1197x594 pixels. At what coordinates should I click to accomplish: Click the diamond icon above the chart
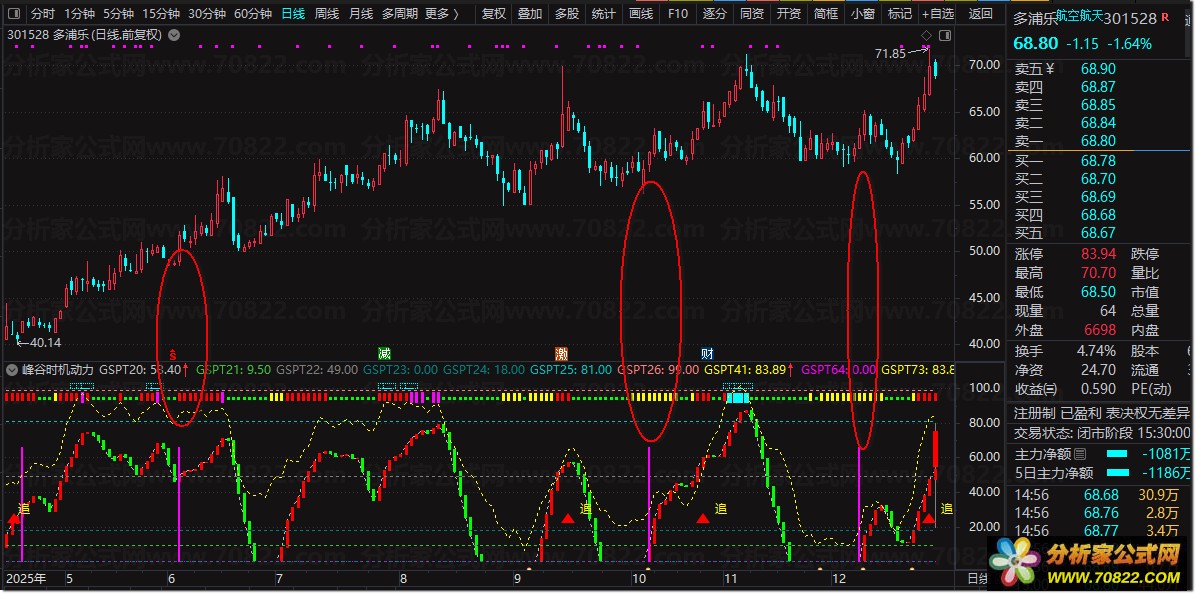tap(926, 36)
